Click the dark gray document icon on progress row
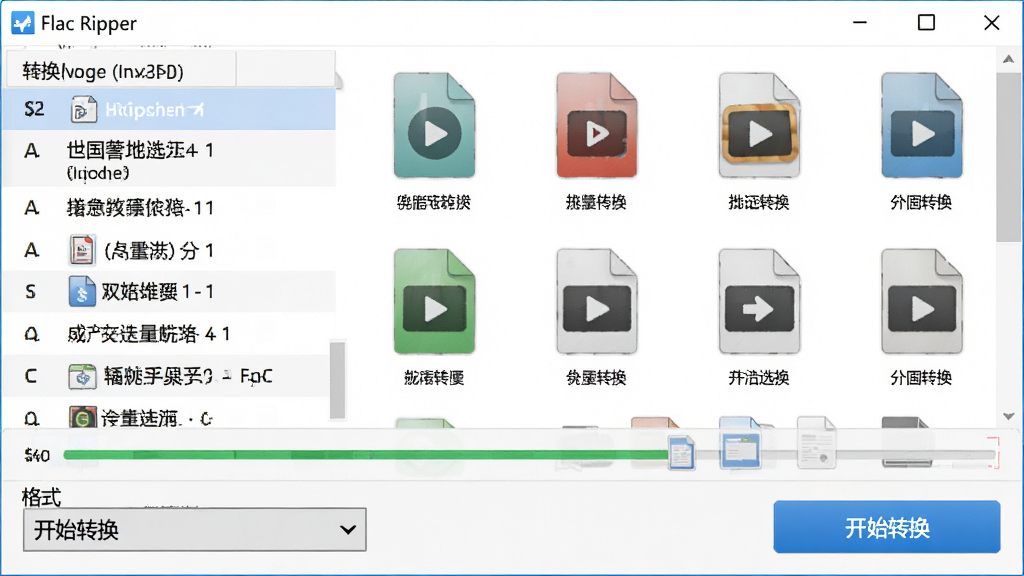 click(906, 443)
